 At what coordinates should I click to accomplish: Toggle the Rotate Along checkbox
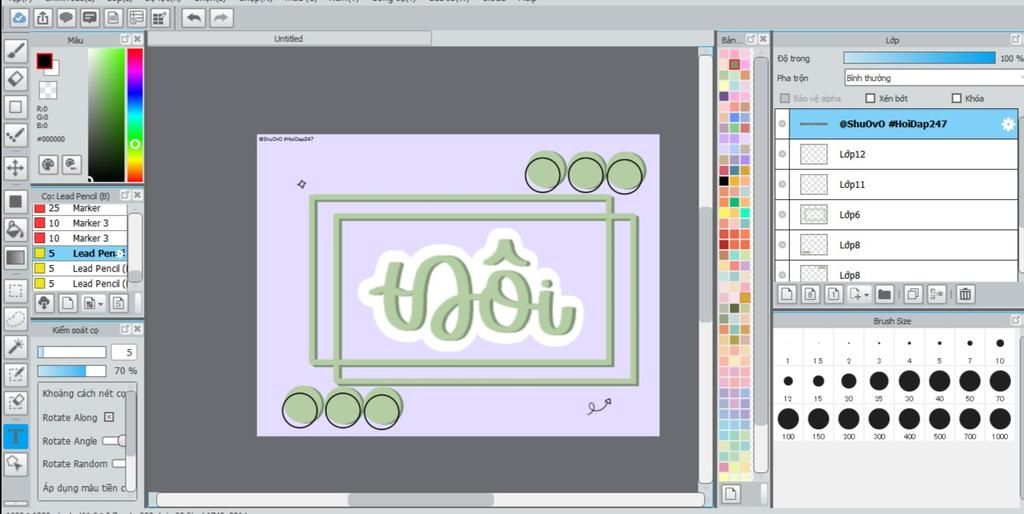(x=109, y=417)
